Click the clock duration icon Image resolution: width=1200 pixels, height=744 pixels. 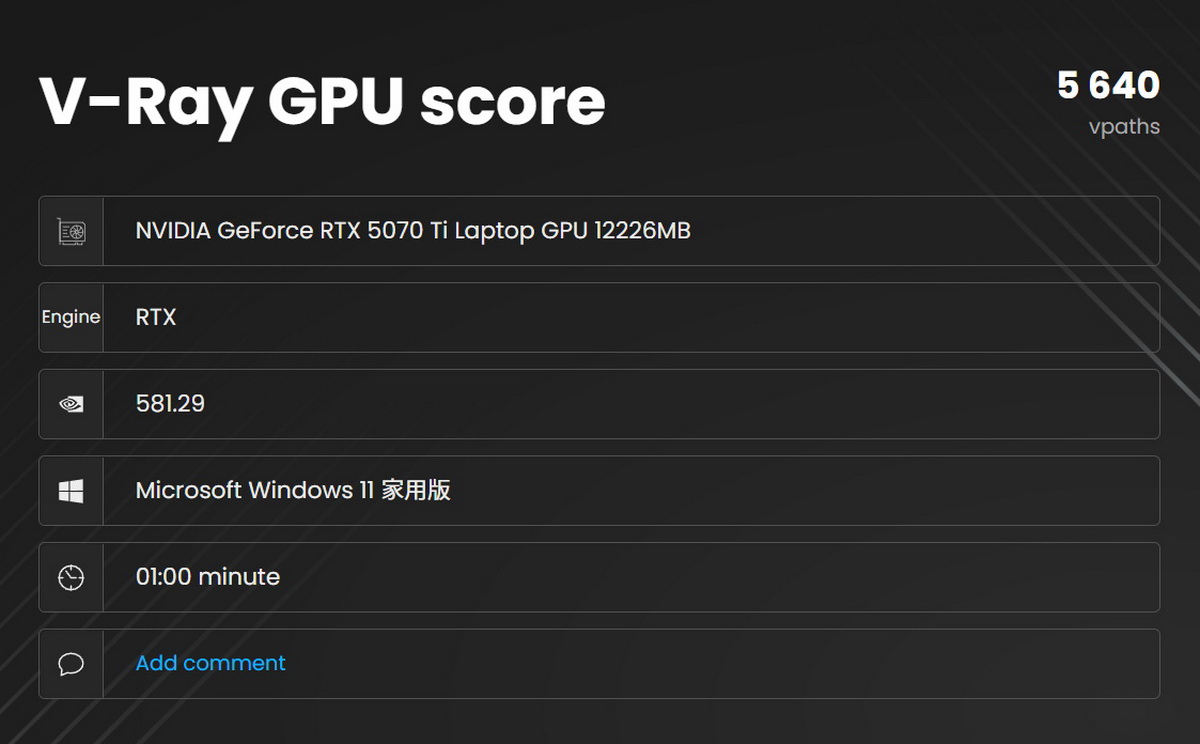(x=71, y=577)
